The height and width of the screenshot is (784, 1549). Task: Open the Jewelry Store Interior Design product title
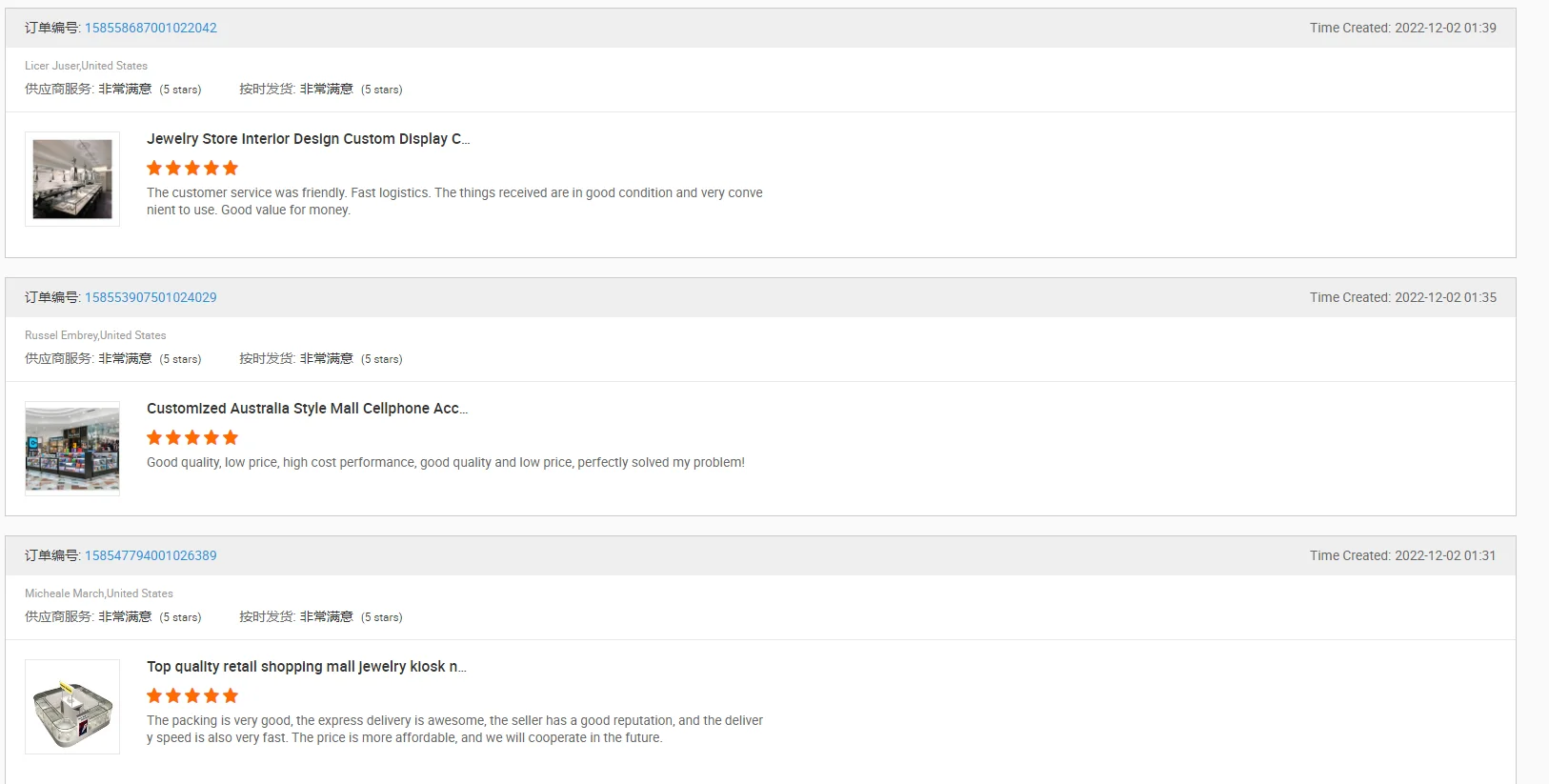tap(308, 139)
